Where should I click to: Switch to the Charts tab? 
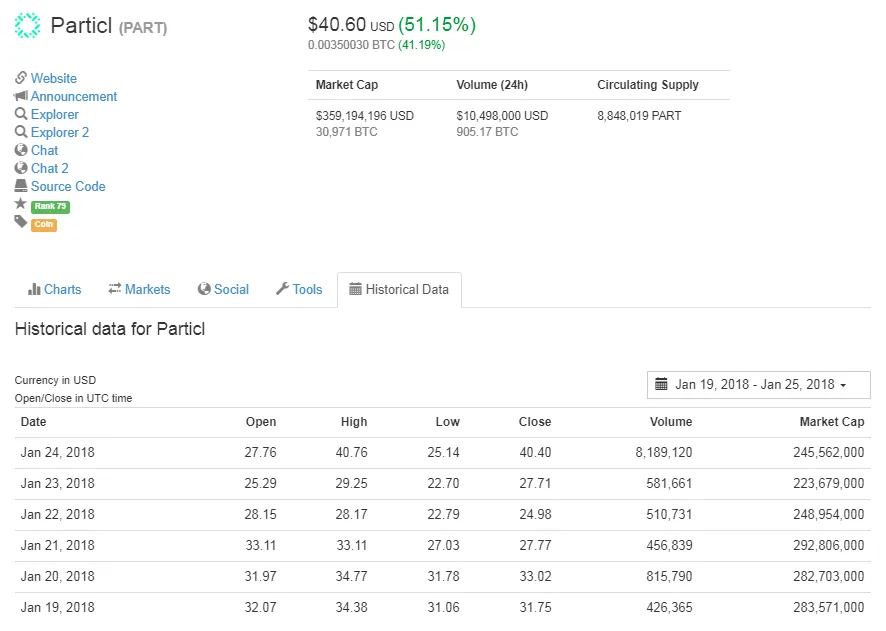[54, 289]
